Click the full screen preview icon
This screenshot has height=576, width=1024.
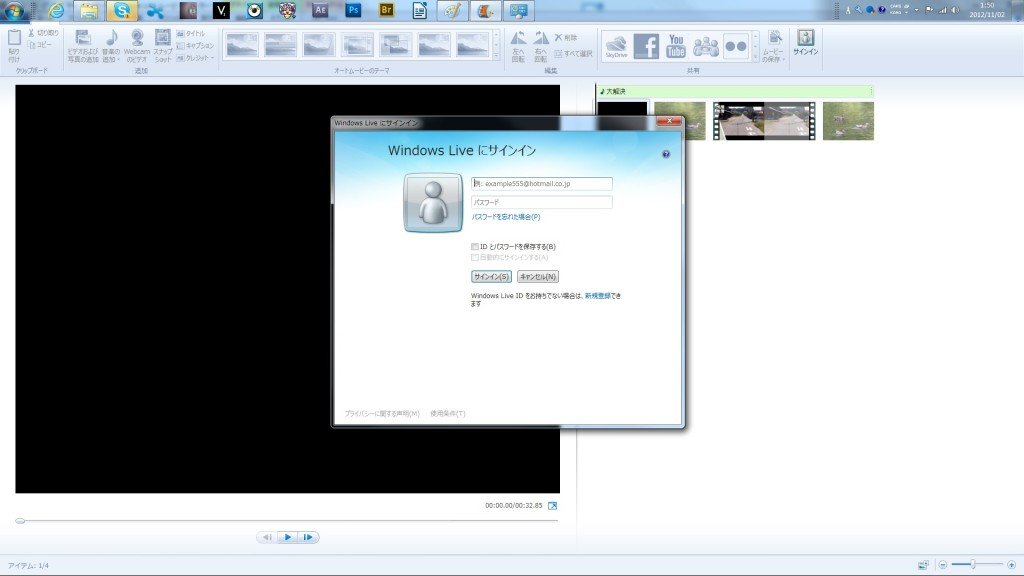552,505
